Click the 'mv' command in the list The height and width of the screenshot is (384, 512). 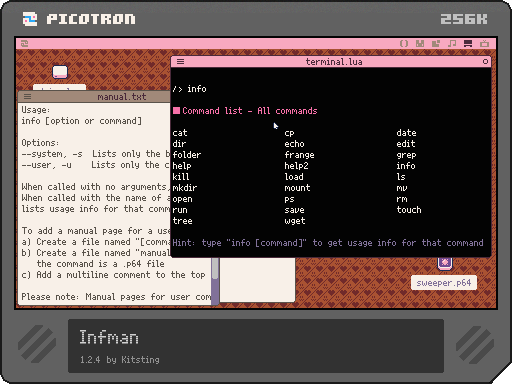[402, 188]
